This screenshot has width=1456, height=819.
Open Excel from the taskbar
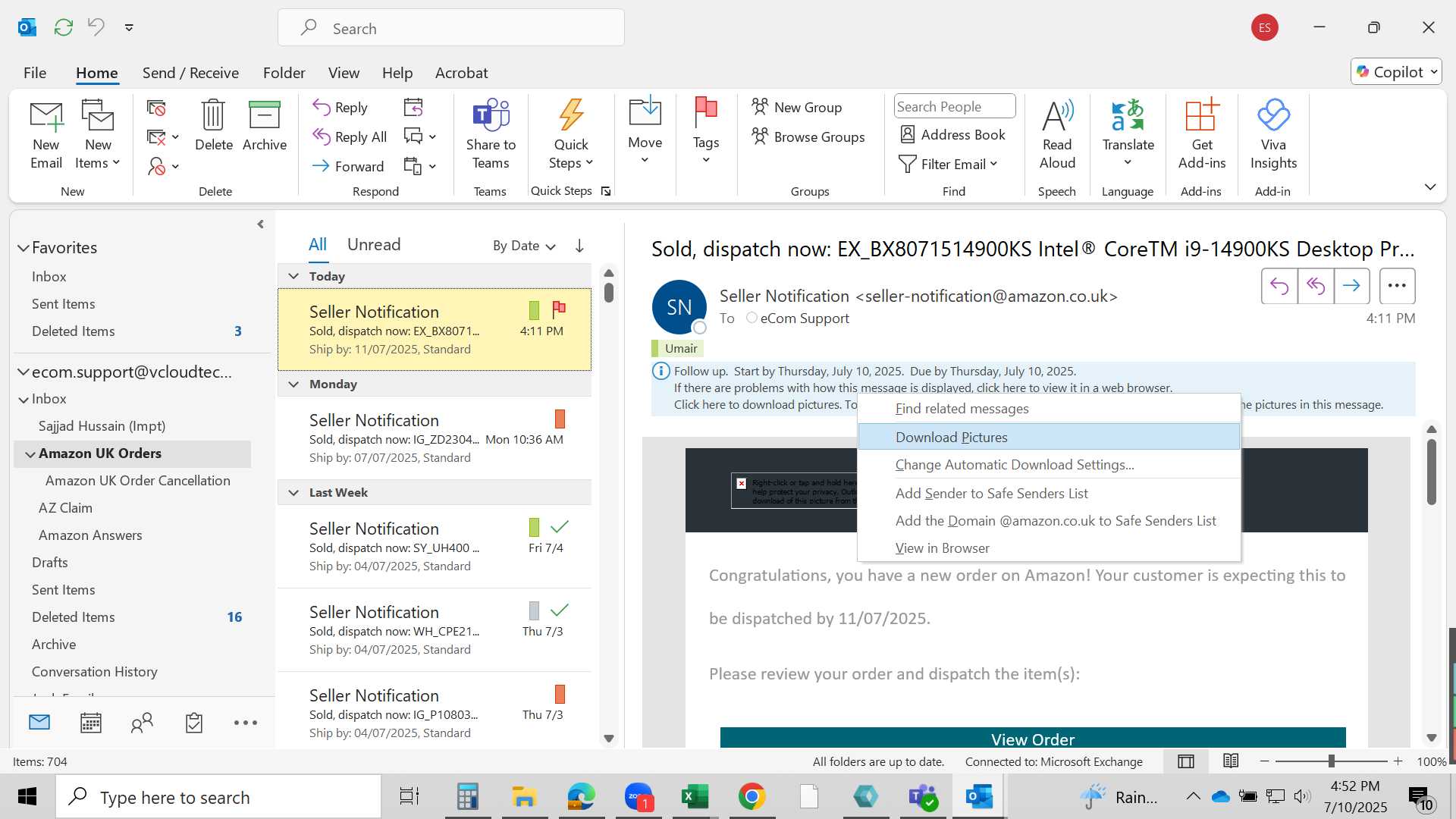(x=695, y=797)
